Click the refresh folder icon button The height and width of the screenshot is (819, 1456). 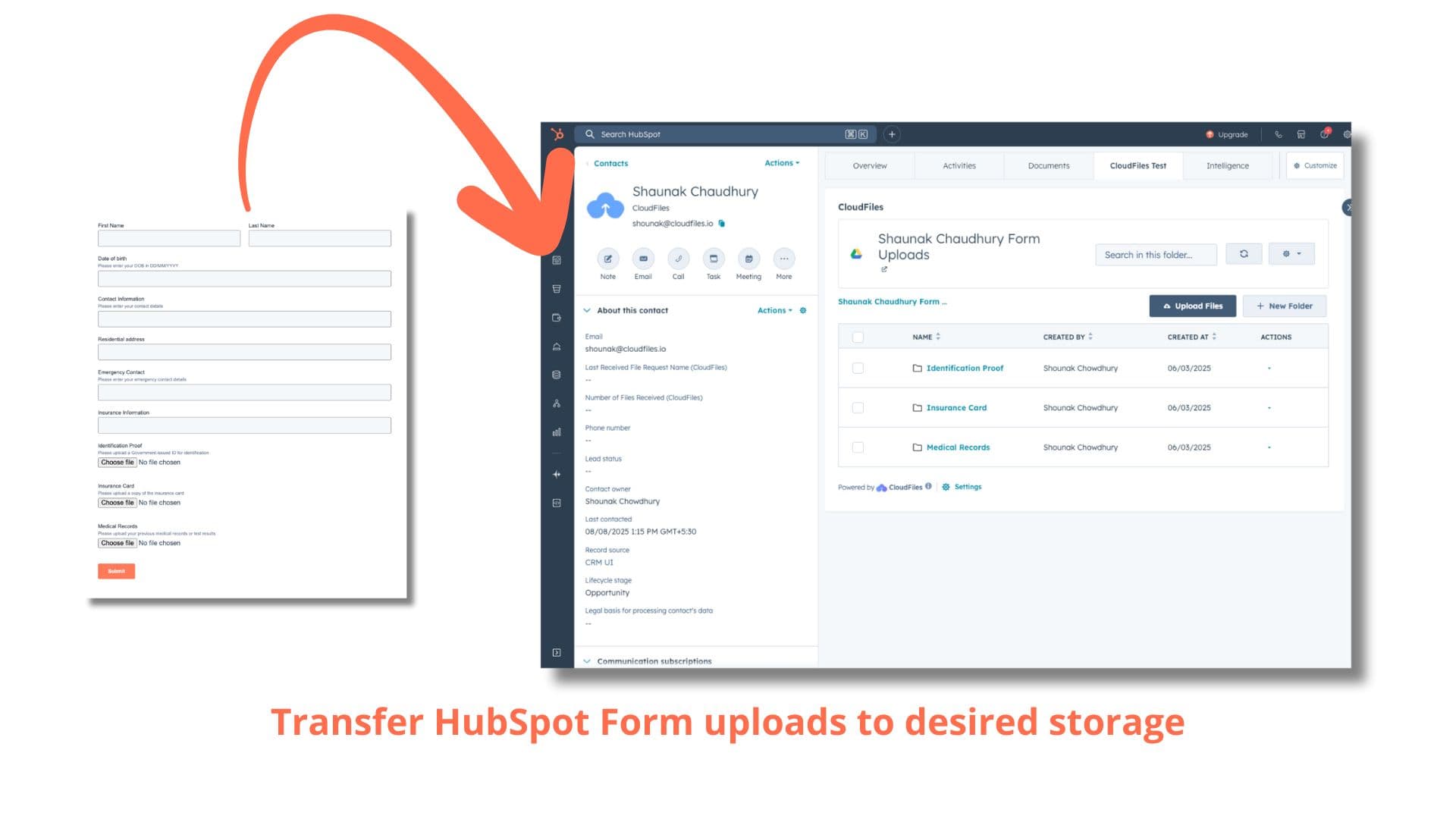[1244, 254]
